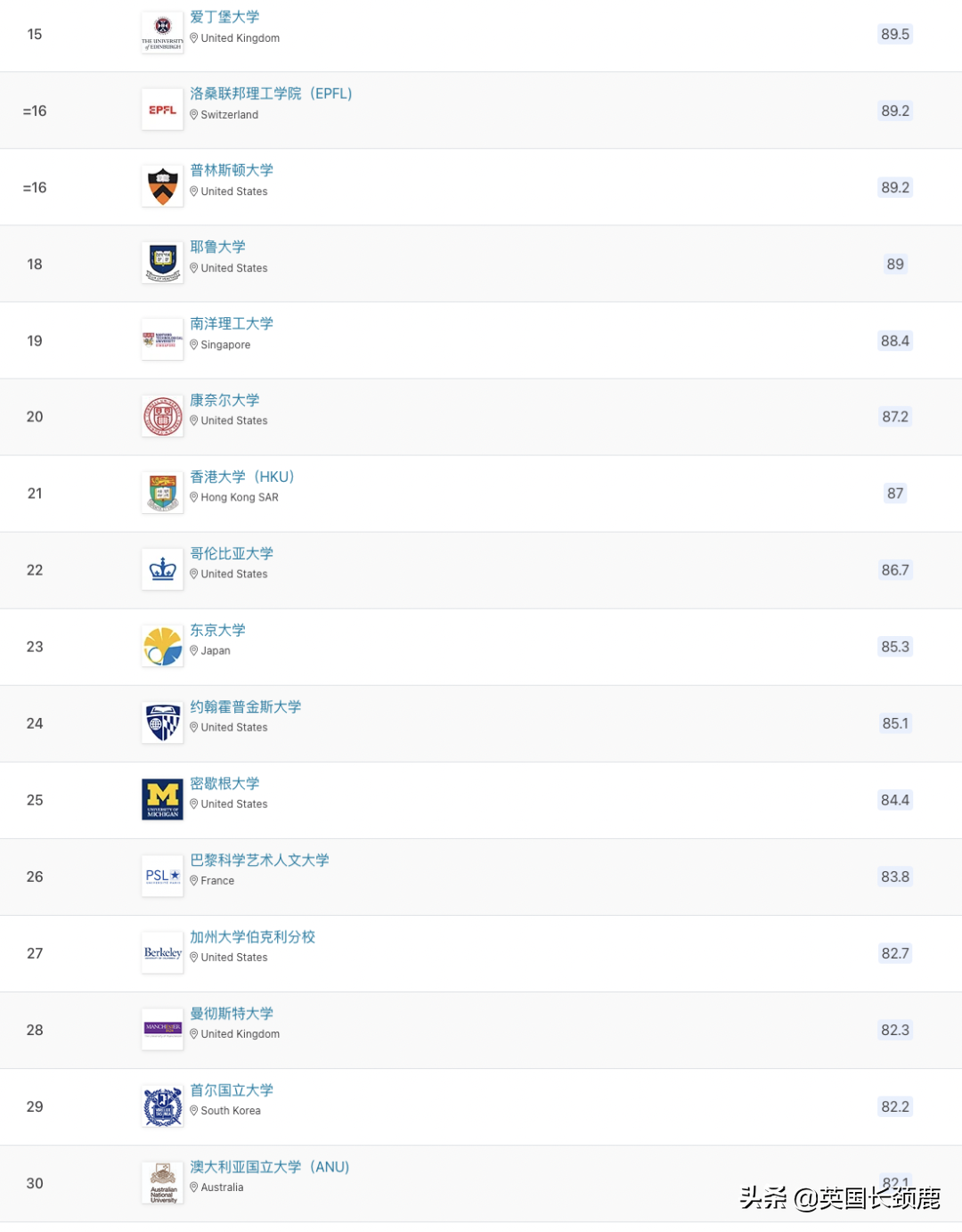Open the 耶鲁大学 university link
The image size is (962, 1232).
[217, 247]
